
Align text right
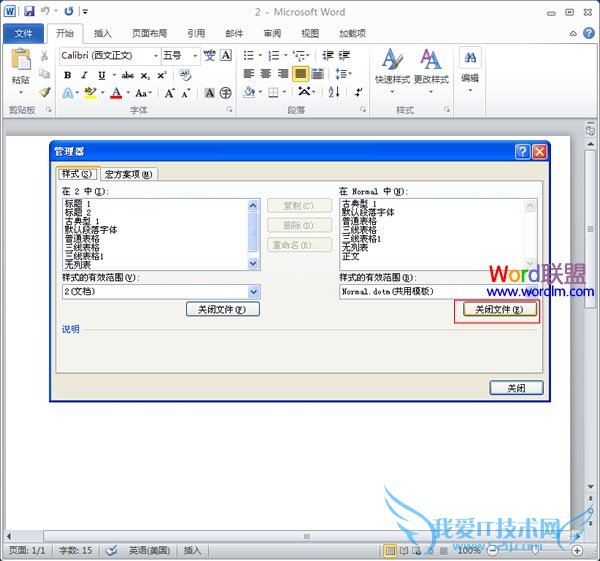[283, 73]
